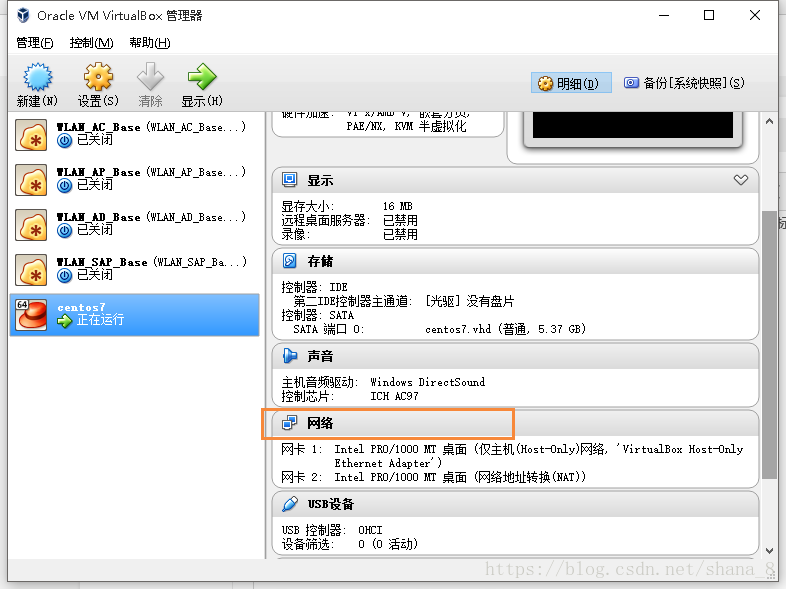Click the 0 (0 活动) device filter value

(x=387, y=544)
